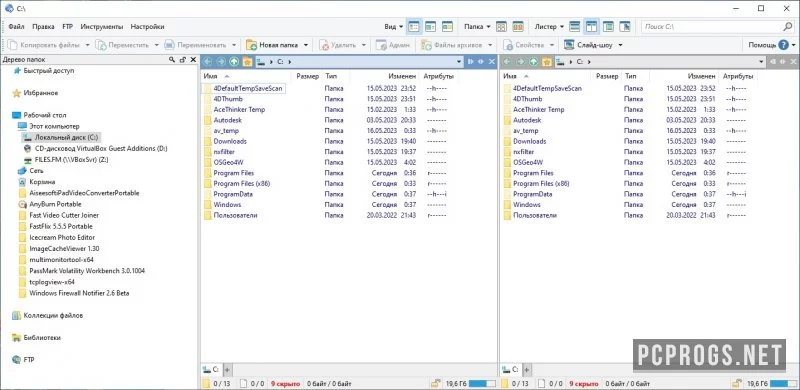Expand the Помощь dropdown arrow
The width and height of the screenshot is (800, 390).
tap(793, 45)
